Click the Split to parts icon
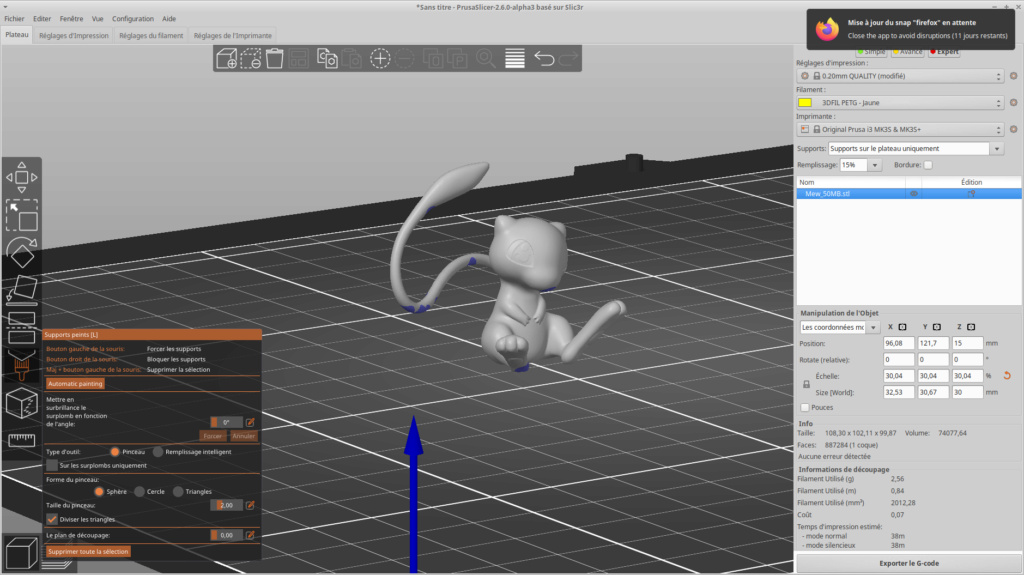The image size is (1024, 575). pyautogui.click(x=457, y=59)
